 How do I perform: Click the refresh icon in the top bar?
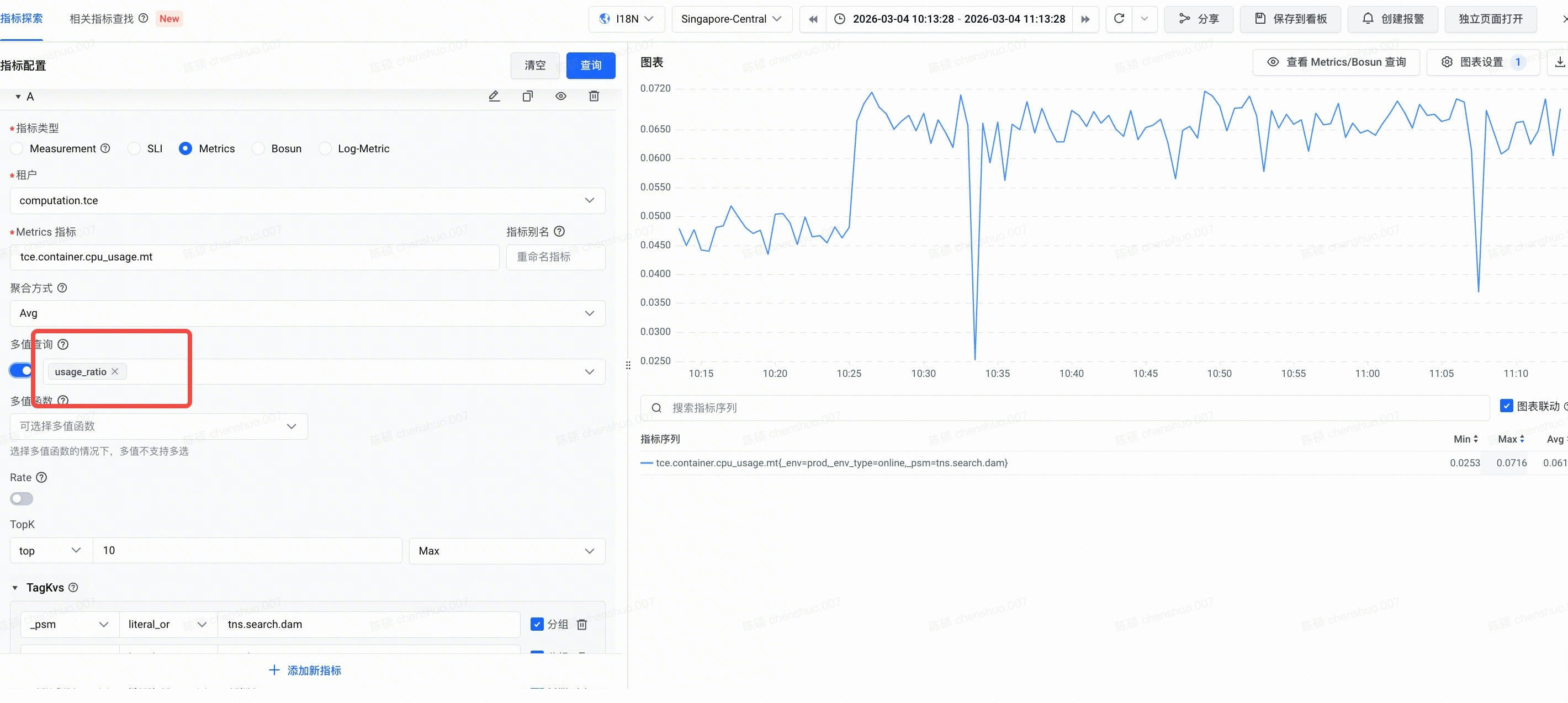click(1119, 19)
